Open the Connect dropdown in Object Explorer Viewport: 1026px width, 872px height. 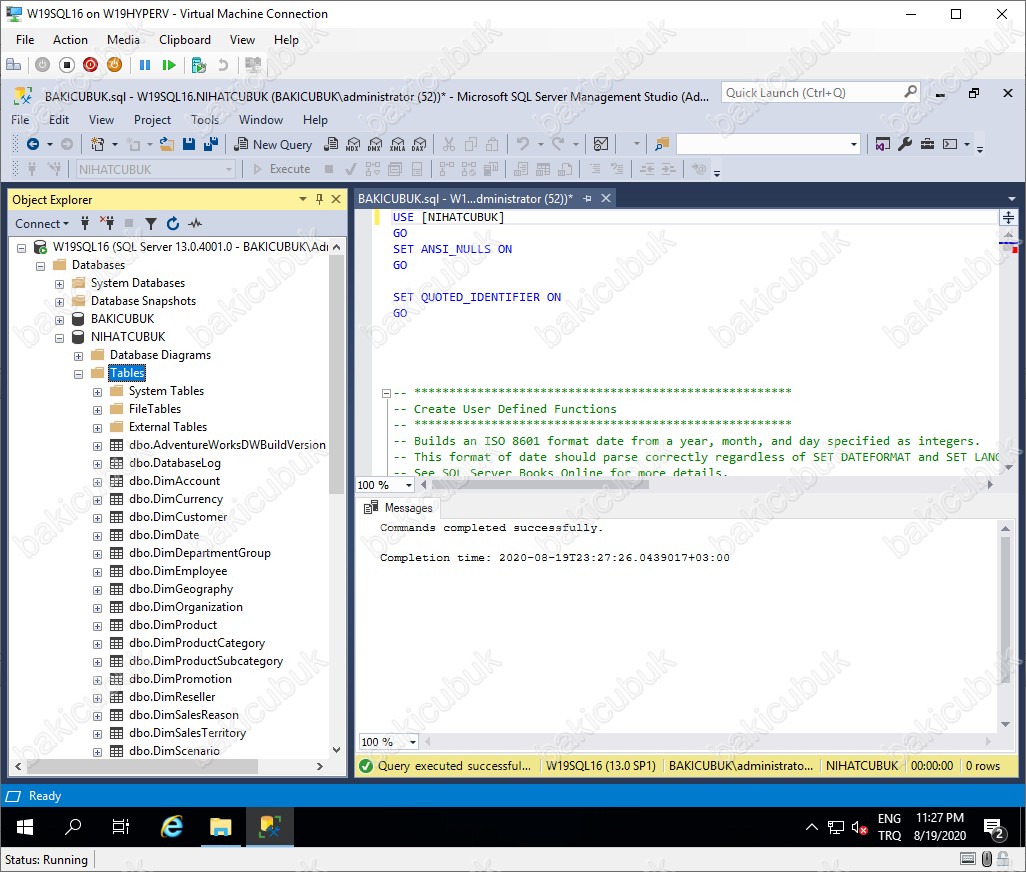click(x=42, y=224)
